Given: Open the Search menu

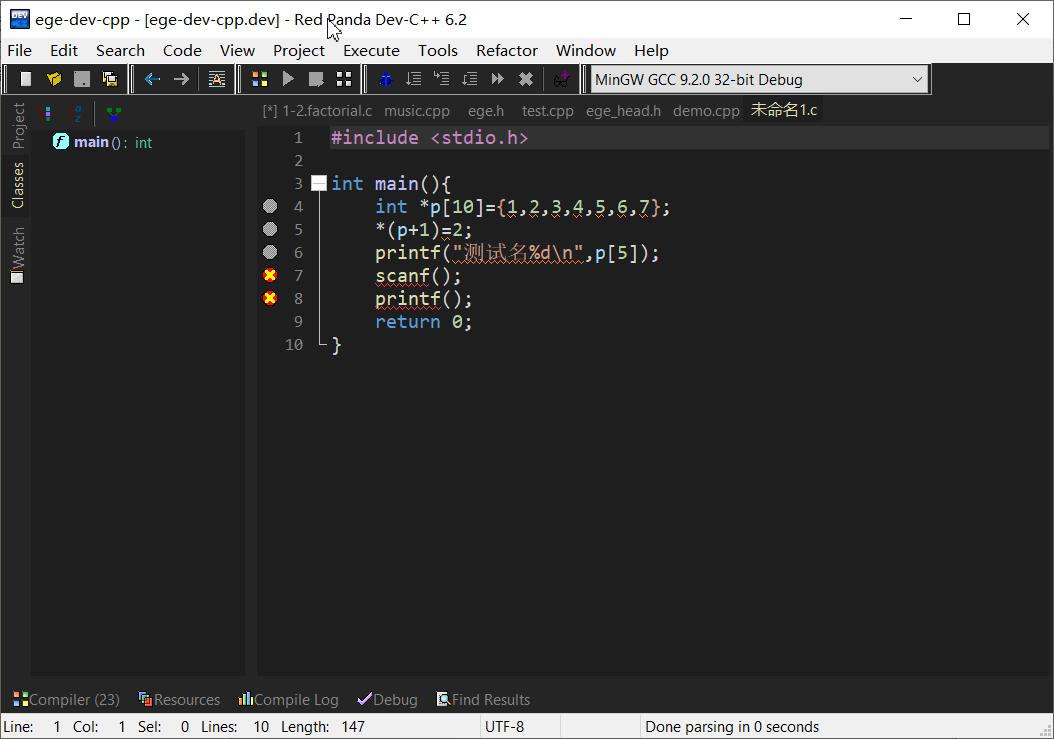Looking at the screenshot, I should click(x=120, y=50).
